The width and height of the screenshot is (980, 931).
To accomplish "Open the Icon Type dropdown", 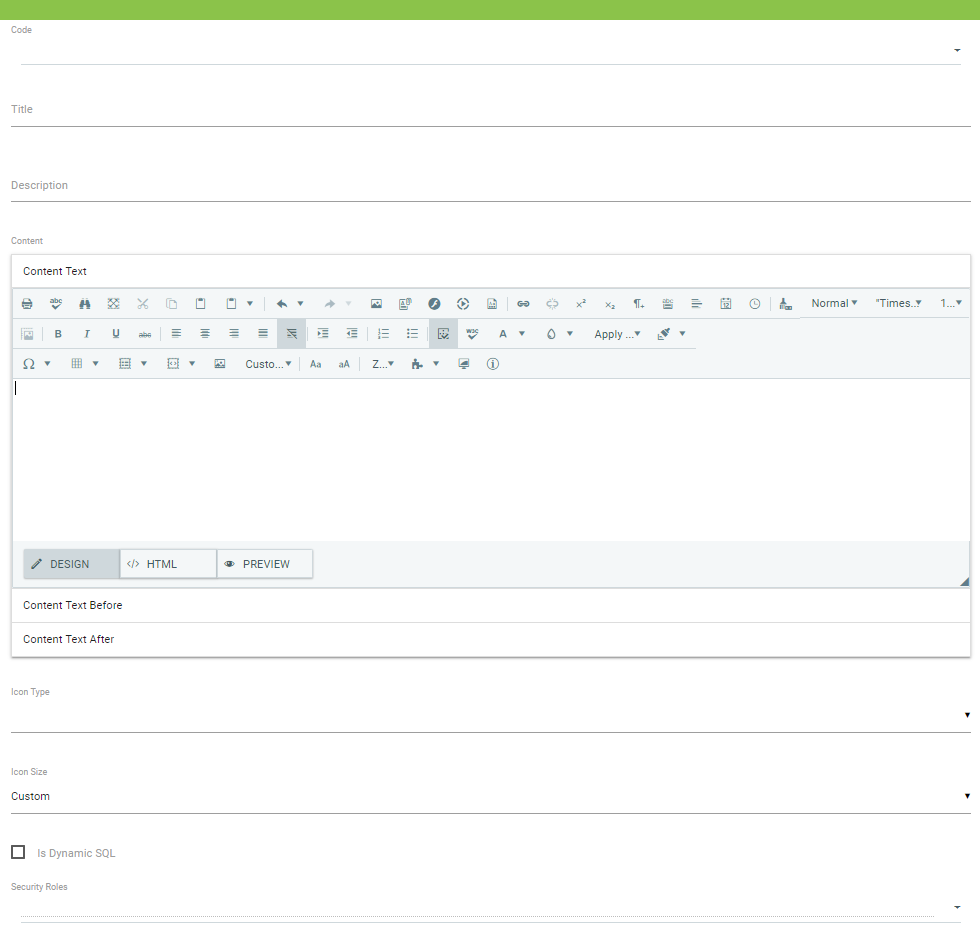I will tap(490, 715).
